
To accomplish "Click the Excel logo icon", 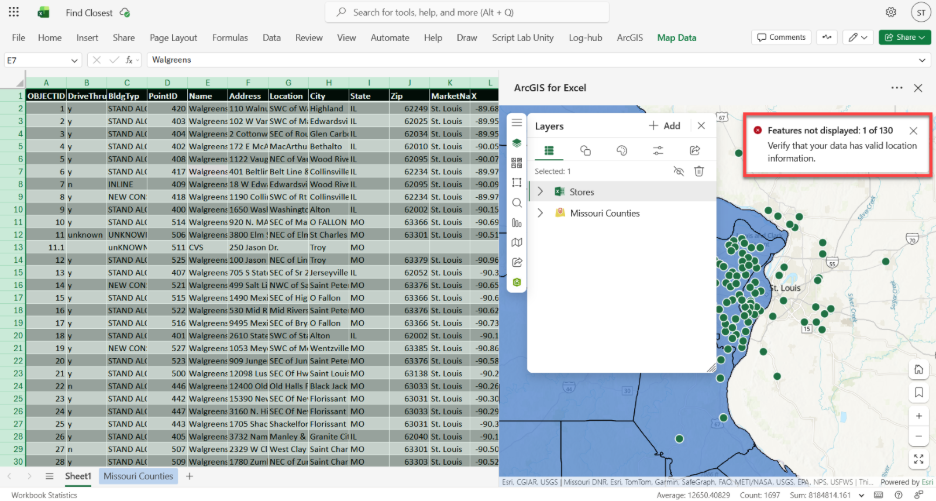I will [x=43, y=13].
